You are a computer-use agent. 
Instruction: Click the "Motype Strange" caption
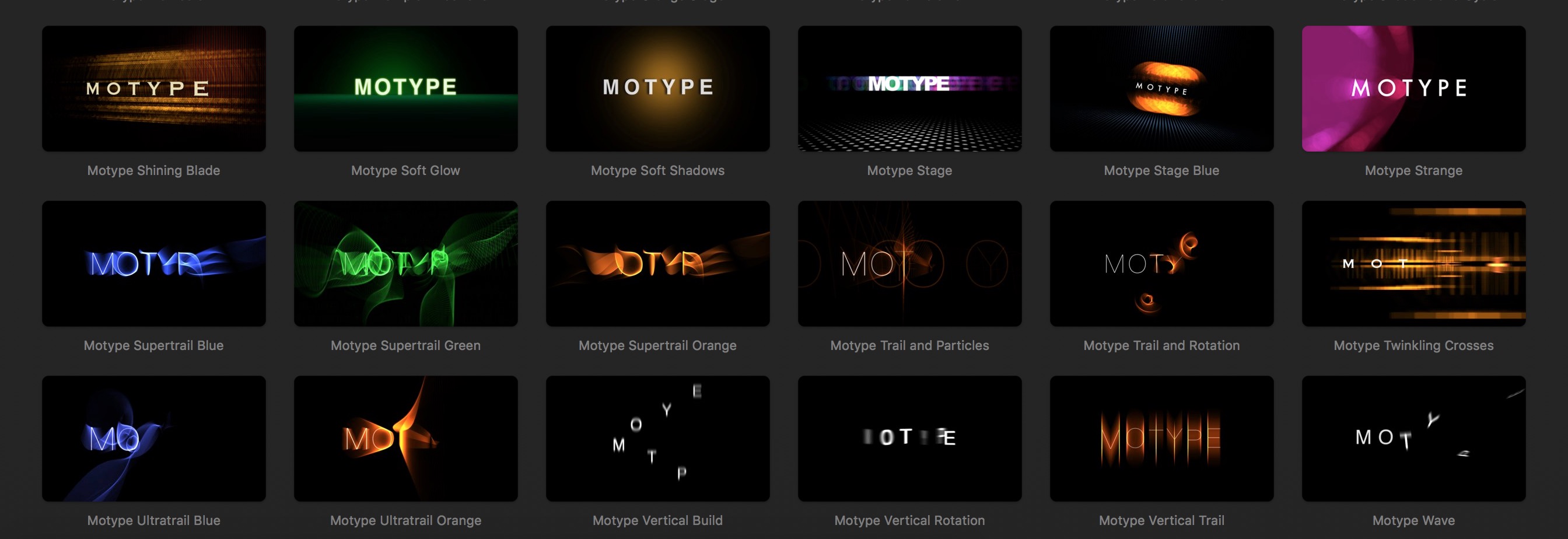[1414, 171]
